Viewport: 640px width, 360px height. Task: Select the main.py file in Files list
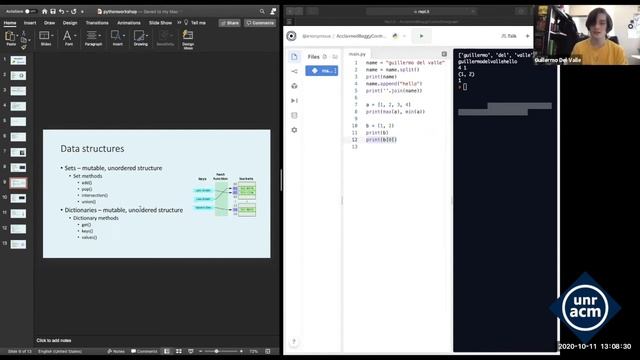(x=322, y=71)
